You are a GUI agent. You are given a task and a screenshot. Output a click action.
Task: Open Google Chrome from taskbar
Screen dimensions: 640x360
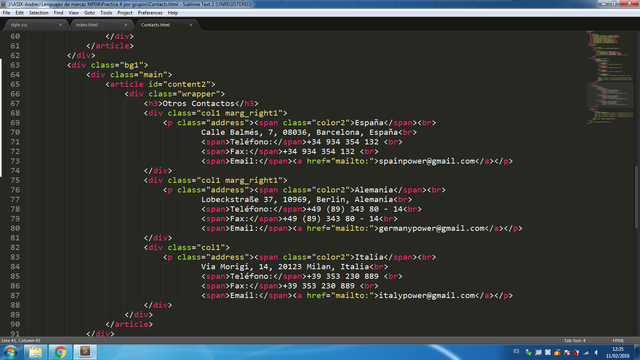60,352
